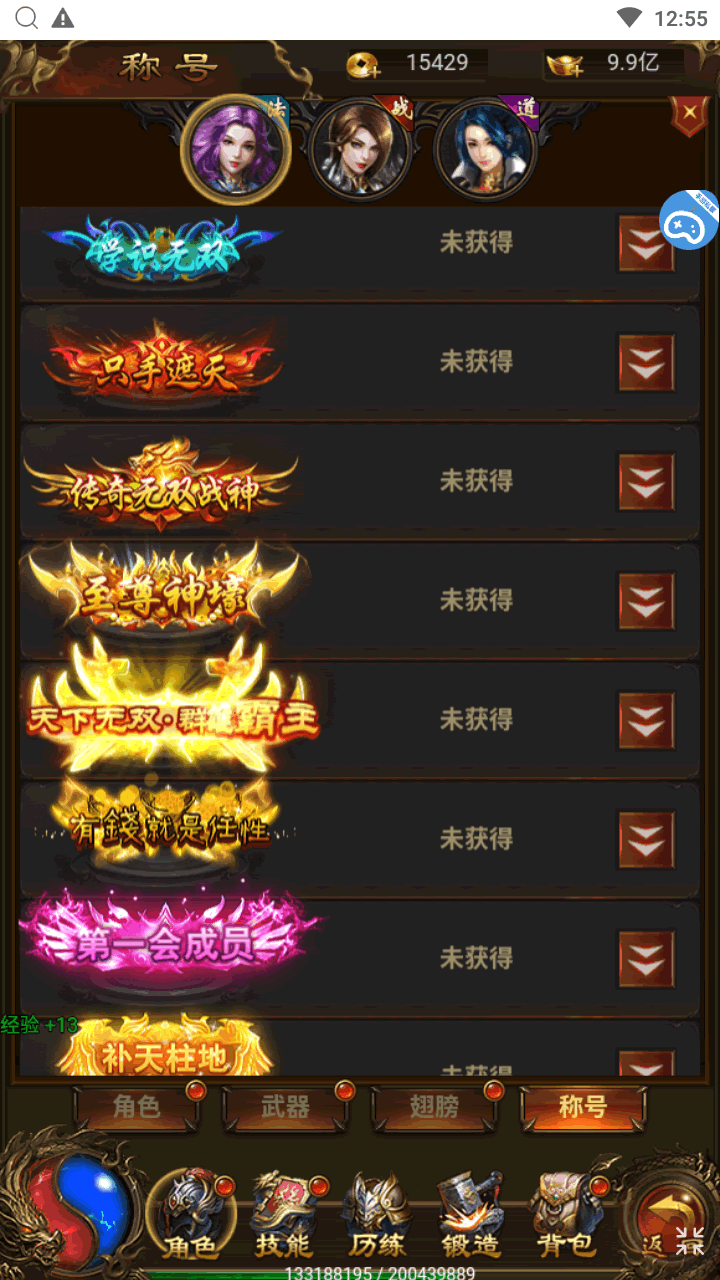The height and width of the screenshot is (1280, 720).
Task: Click the yin-yang dragon orb
Action: pyautogui.click(x=76, y=1202)
